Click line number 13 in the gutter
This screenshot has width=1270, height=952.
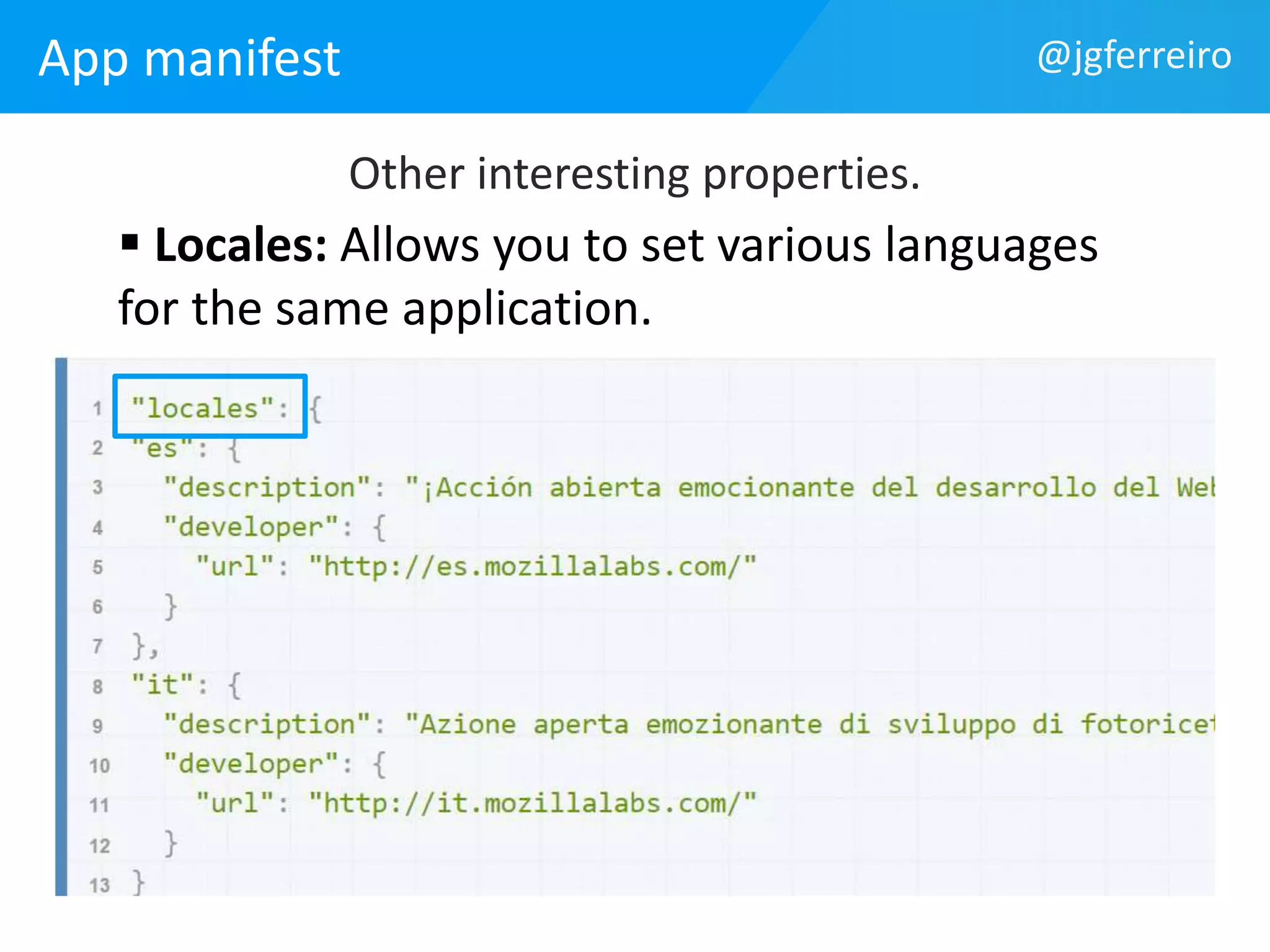[99, 885]
